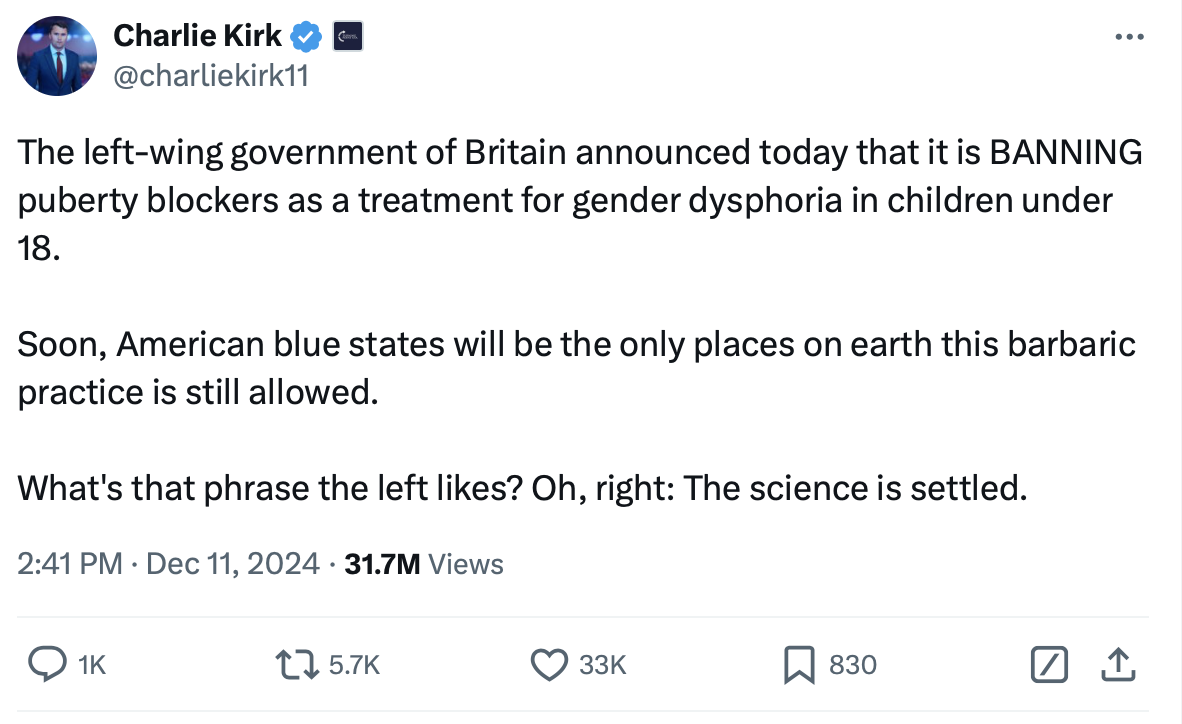Click the repost arrows icon
Viewport: 1182px width, 724px height.
pyautogui.click(x=296, y=663)
